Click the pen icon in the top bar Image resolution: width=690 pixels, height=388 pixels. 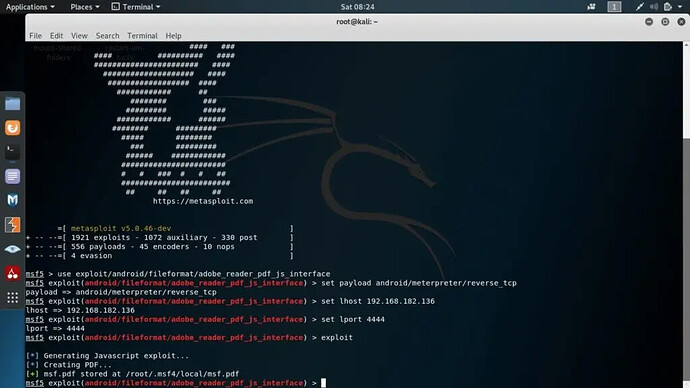click(639, 7)
